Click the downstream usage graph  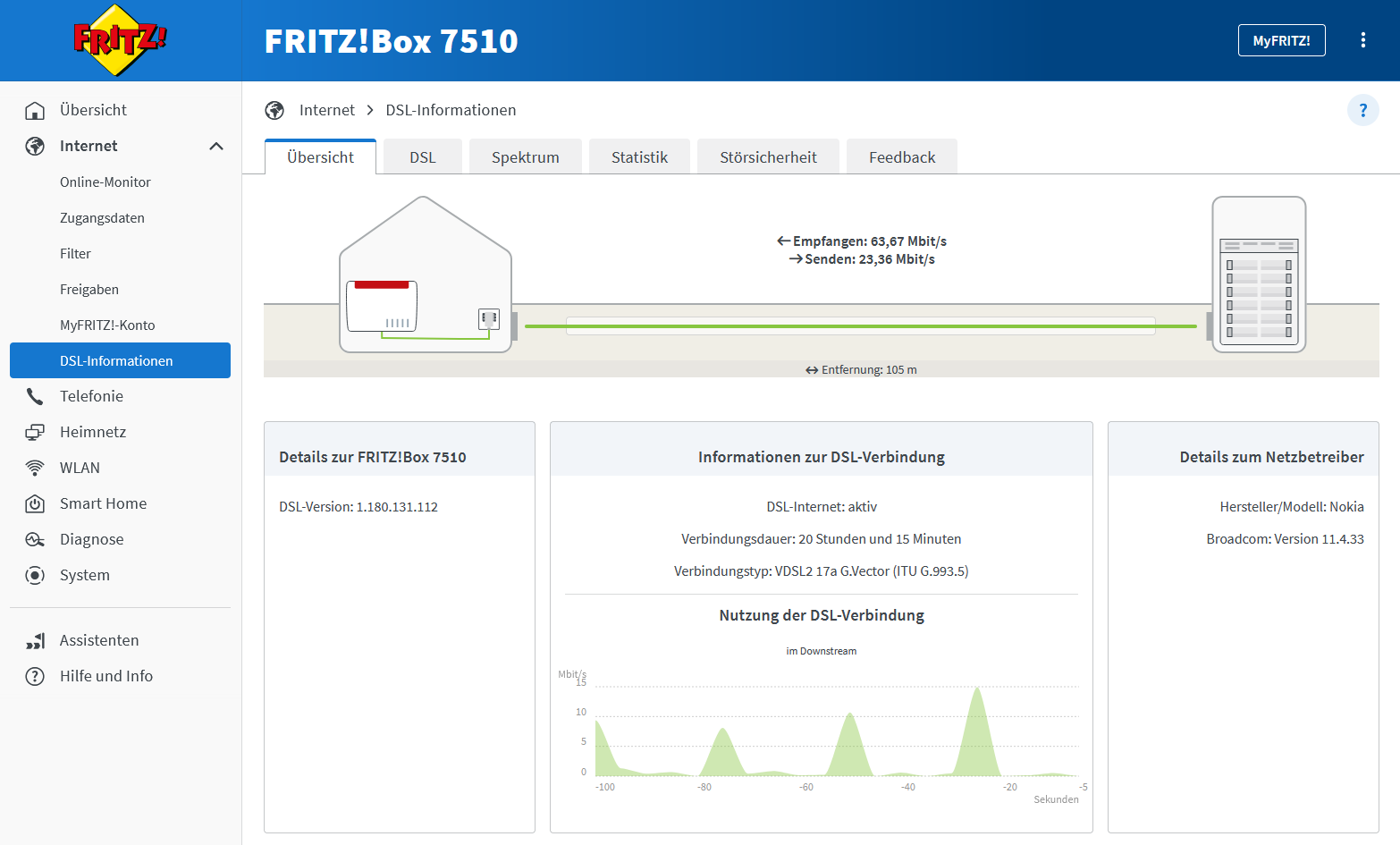(x=837, y=731)
